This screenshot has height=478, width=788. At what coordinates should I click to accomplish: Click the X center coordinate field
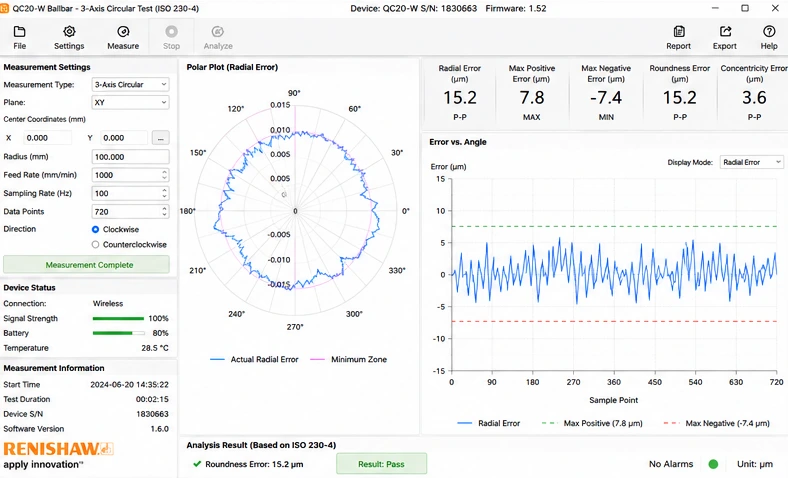[48, 138]
